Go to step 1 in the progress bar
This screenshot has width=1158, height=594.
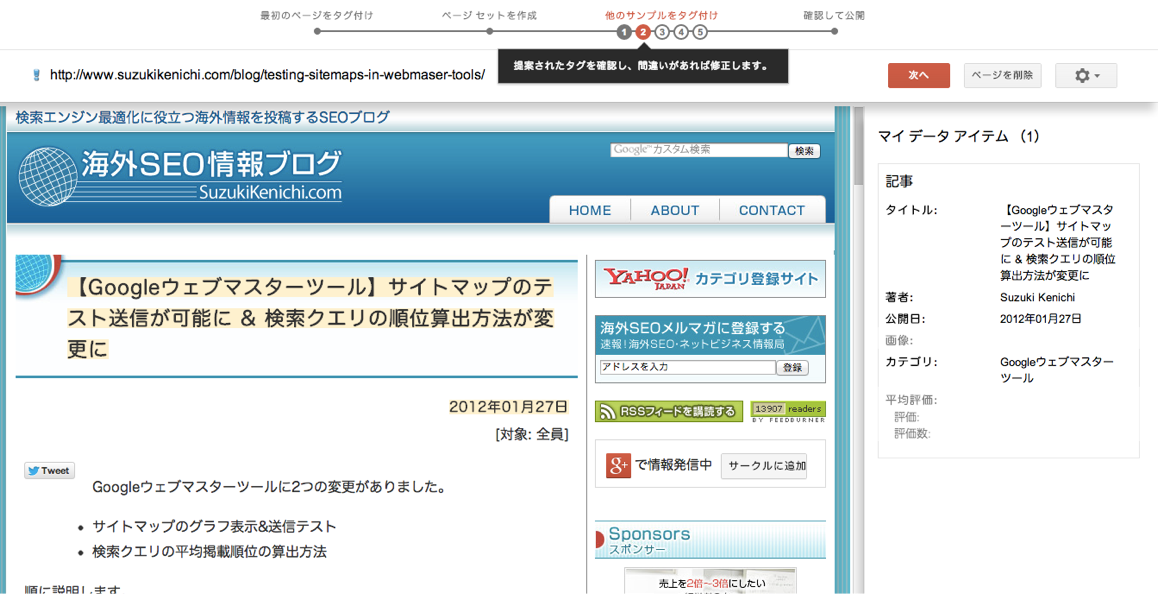(624, 32)
